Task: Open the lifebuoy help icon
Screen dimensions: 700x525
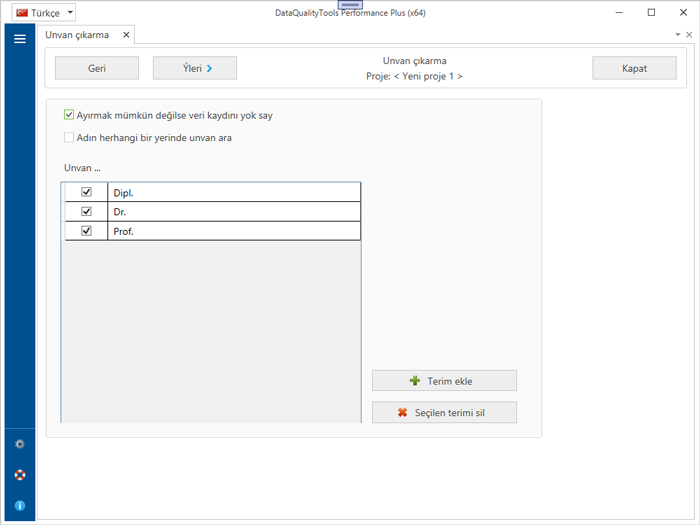Action: click(20, 475)
